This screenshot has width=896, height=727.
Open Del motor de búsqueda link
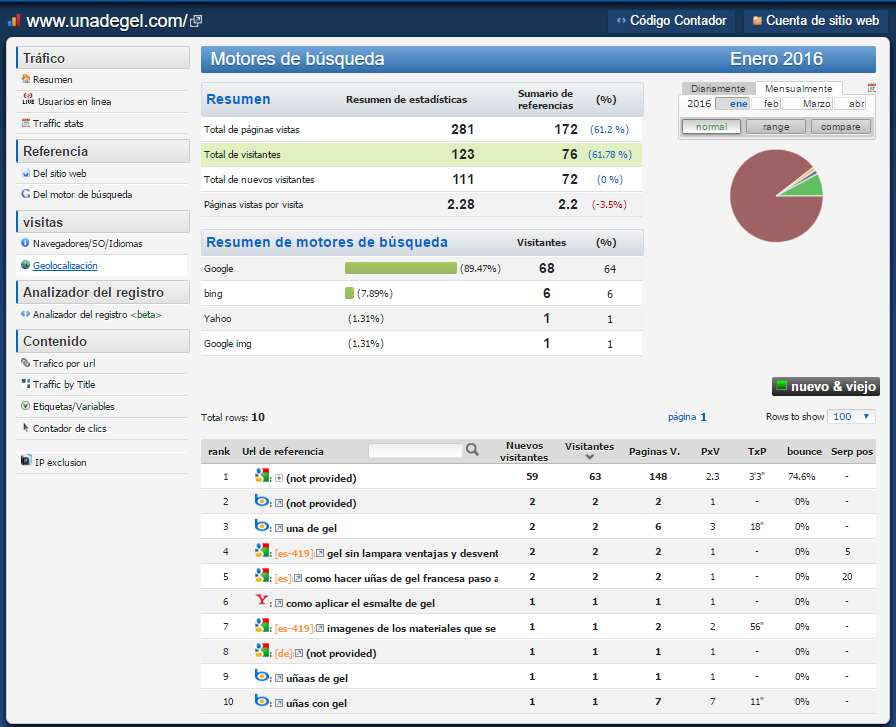(82, 194)
